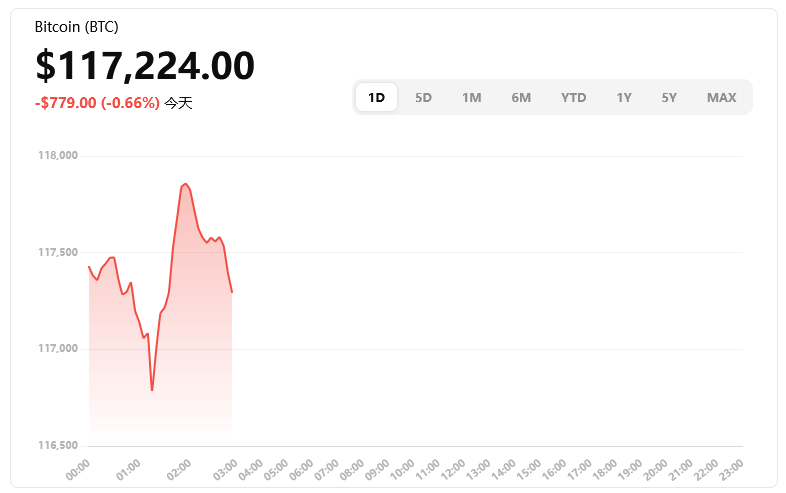Switch chart to YTD view
This screenshot has height=493, width=786.
point(573,97)
